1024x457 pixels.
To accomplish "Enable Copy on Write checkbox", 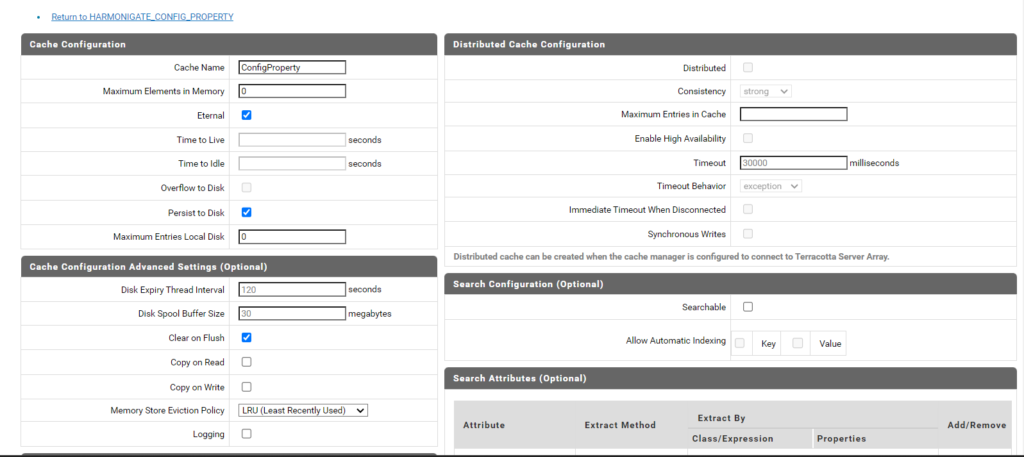I will (246, 386).
